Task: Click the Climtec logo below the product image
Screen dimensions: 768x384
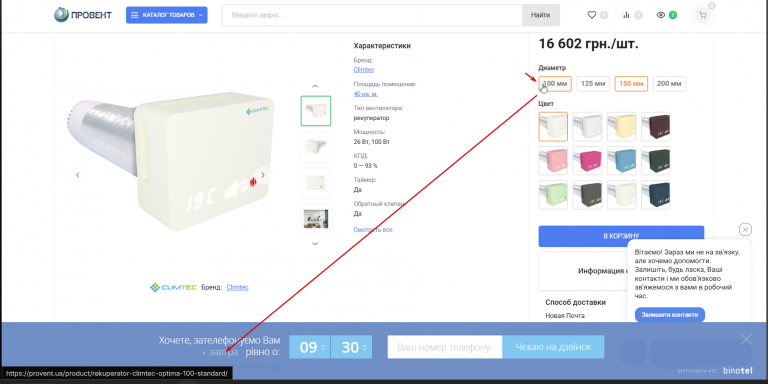Action: pyautogui.click(x=173, y=288)
